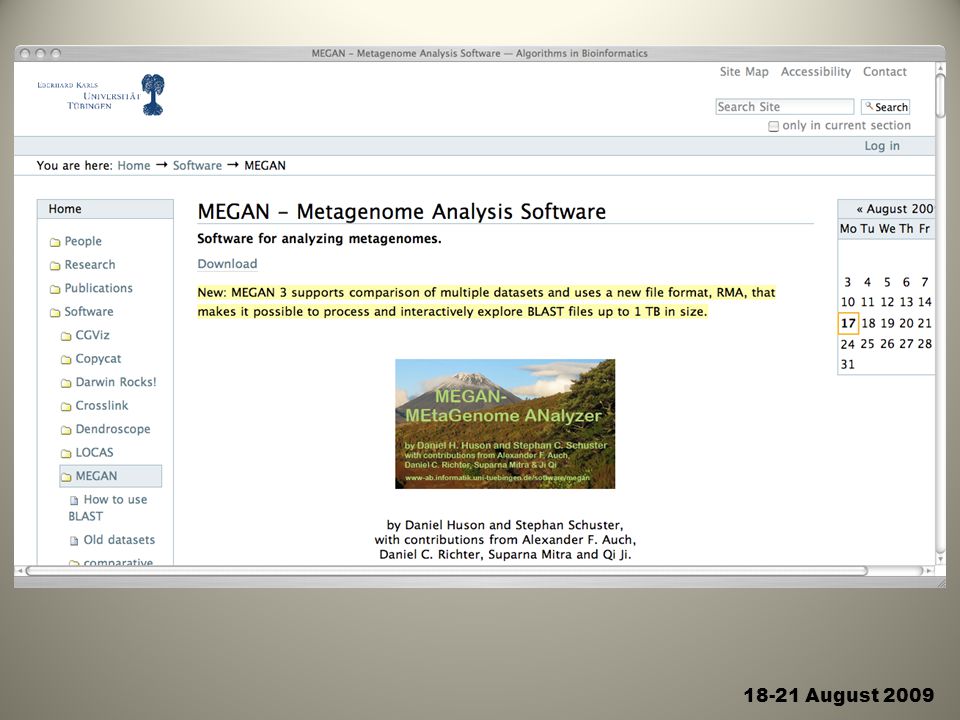Click the vertical scrollbar down arrow
The image size is (960, 720).
click(x=940, y=560)
